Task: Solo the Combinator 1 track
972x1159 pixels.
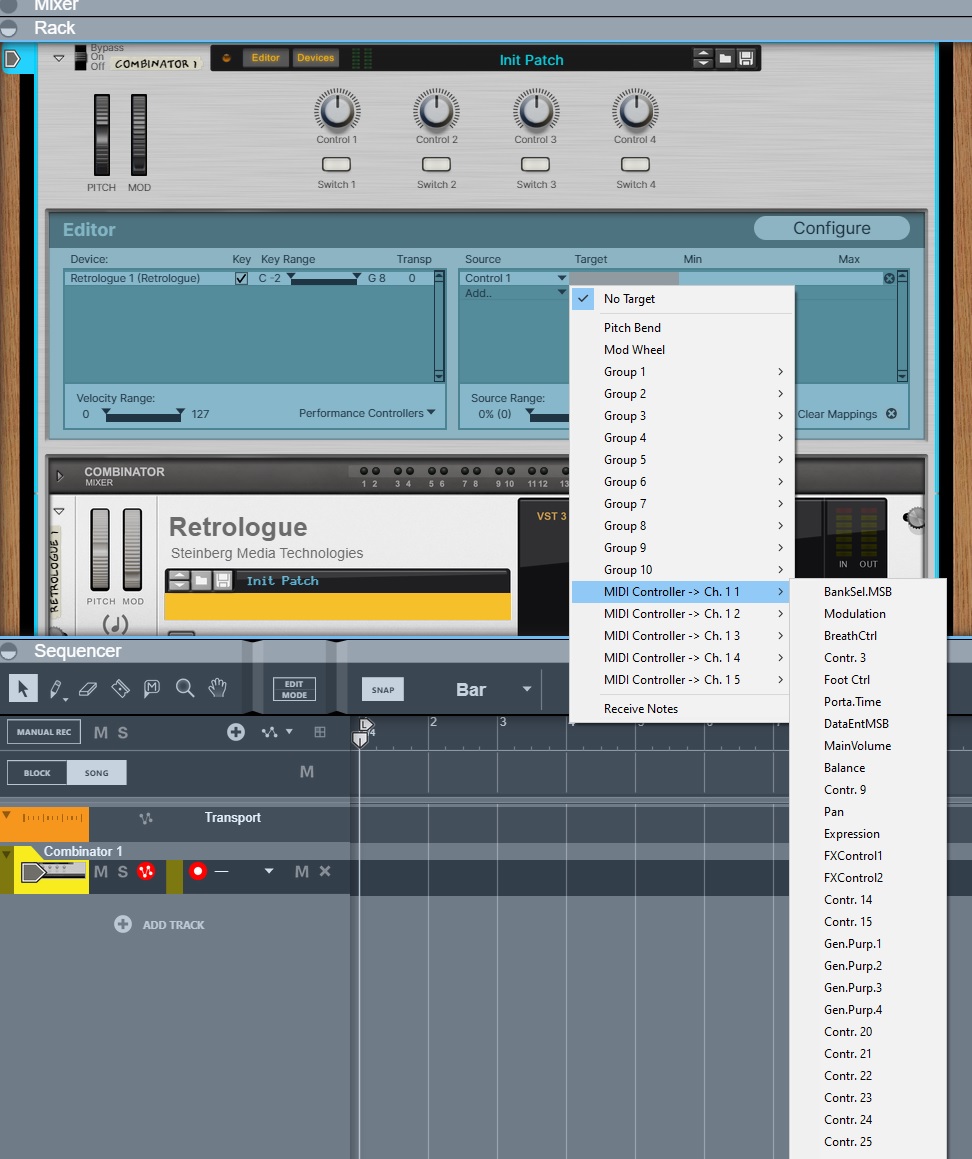Action: 123,871
